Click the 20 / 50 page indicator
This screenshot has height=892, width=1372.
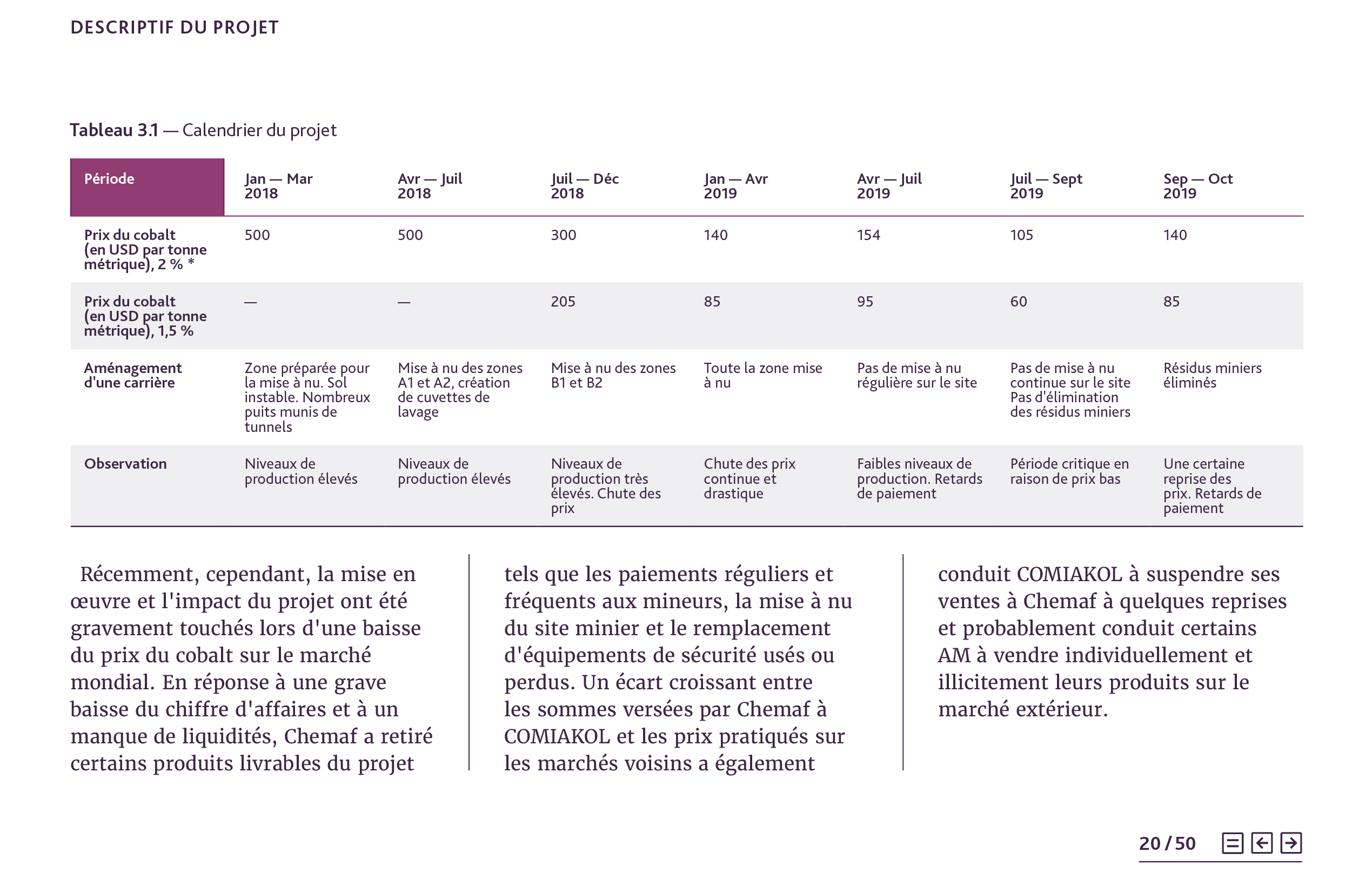1167,843
